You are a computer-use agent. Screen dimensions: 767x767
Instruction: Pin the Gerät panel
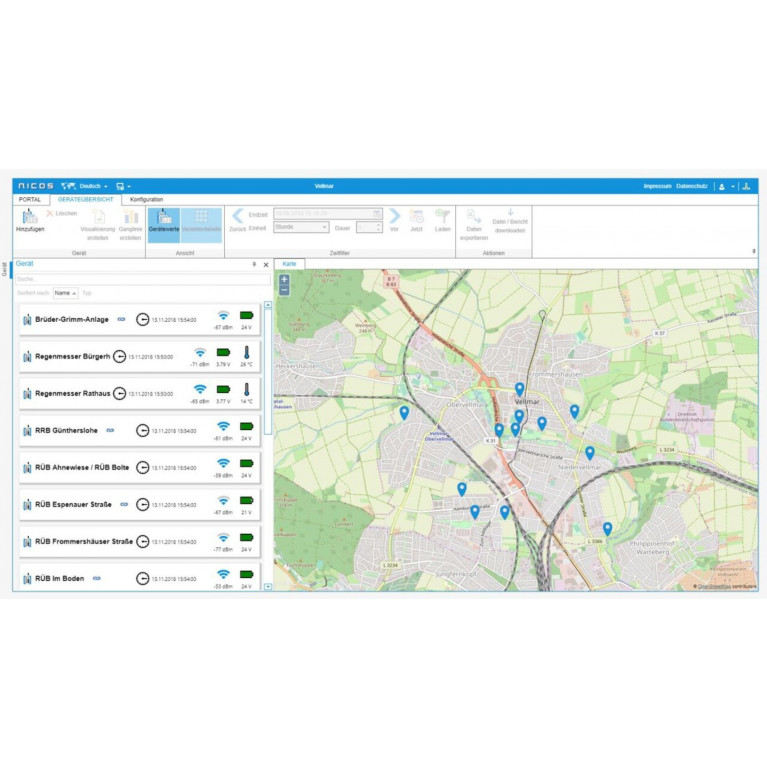[254, 265]
